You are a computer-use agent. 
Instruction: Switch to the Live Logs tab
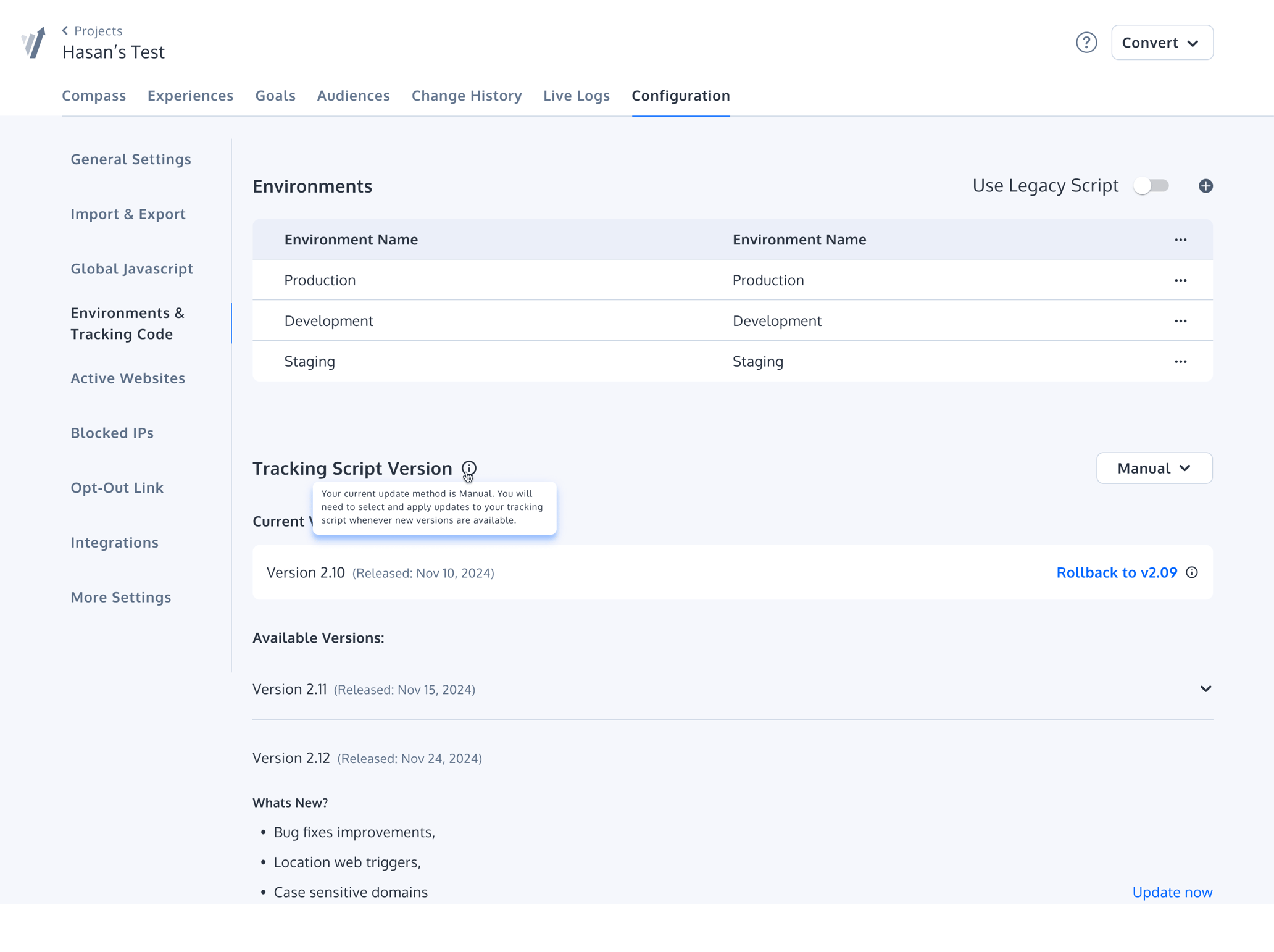pos(576,96)
